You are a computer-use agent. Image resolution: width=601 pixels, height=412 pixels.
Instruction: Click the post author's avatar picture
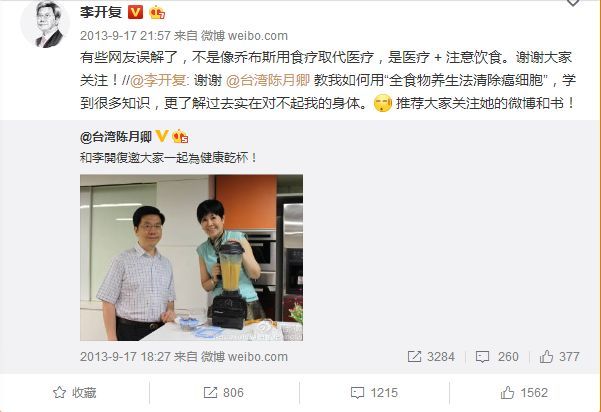coord(45,24)
